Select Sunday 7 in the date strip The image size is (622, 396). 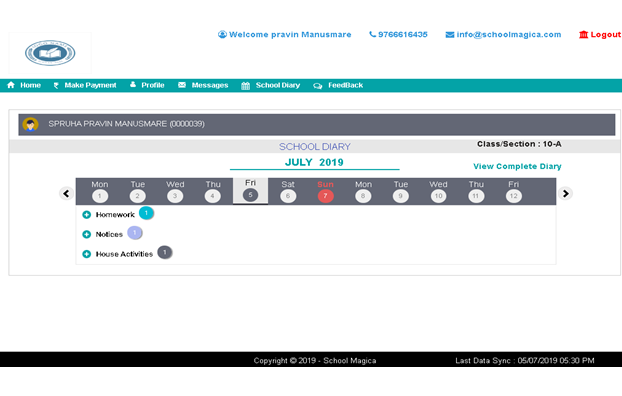click(325, 196)
